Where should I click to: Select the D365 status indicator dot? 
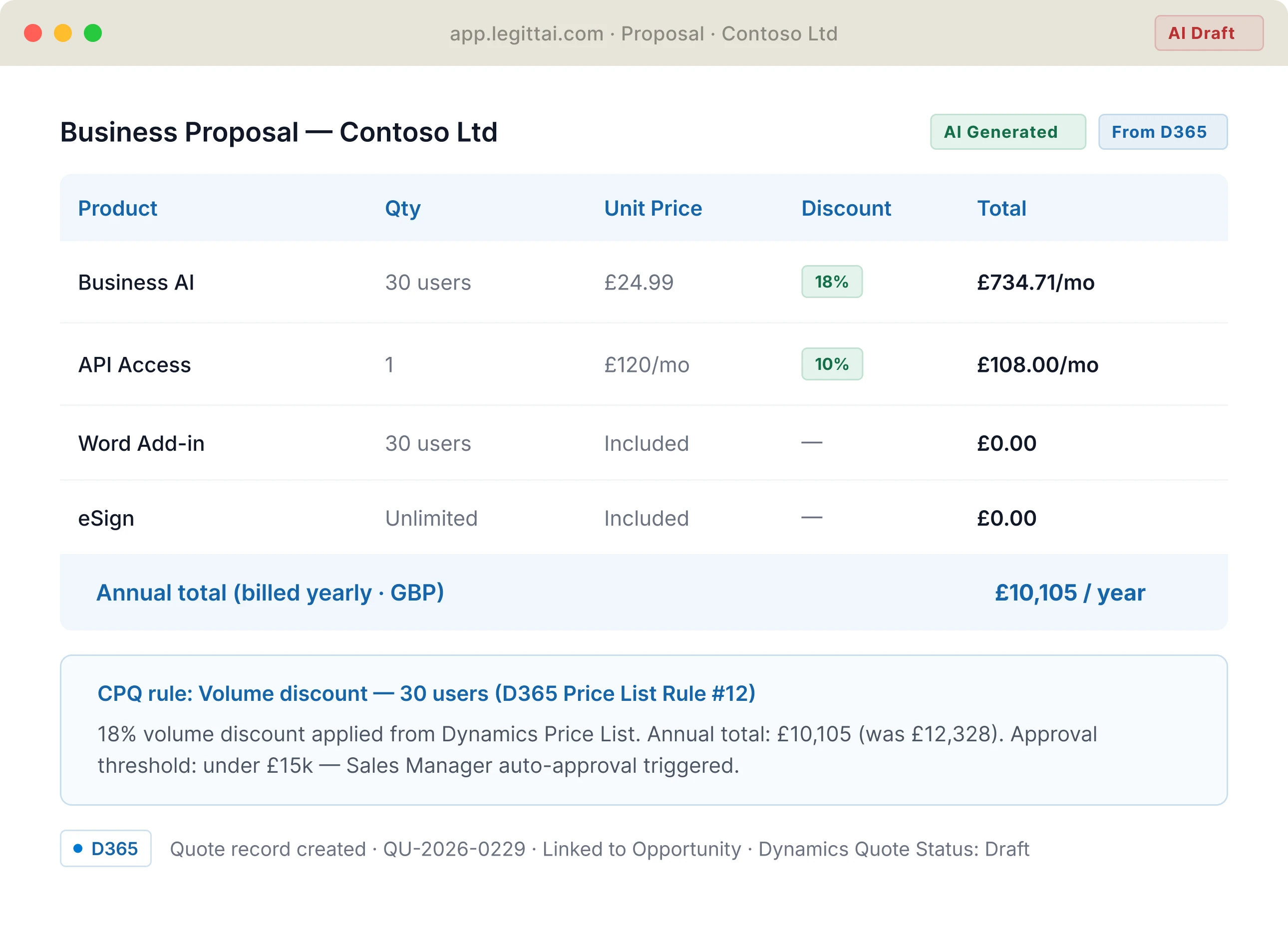coord(78,848)
